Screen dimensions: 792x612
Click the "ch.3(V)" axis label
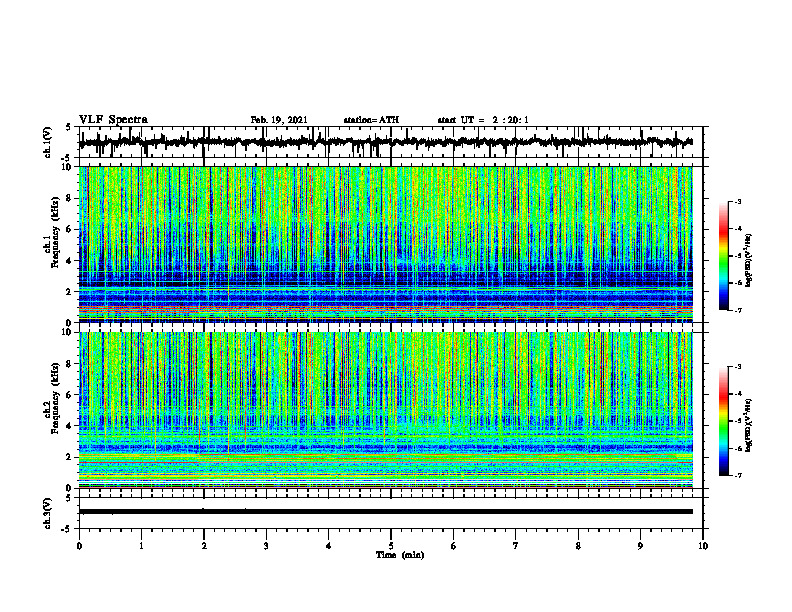tap(48, 513)
